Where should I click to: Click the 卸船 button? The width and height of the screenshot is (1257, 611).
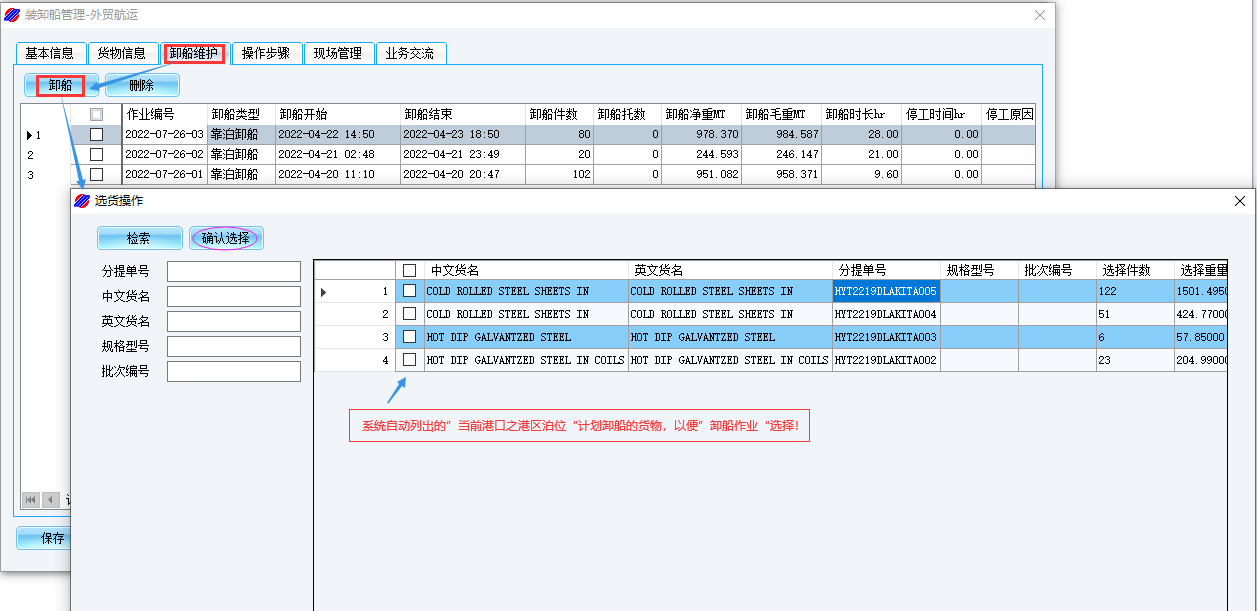pyautogui.click(x=61, y=86)
